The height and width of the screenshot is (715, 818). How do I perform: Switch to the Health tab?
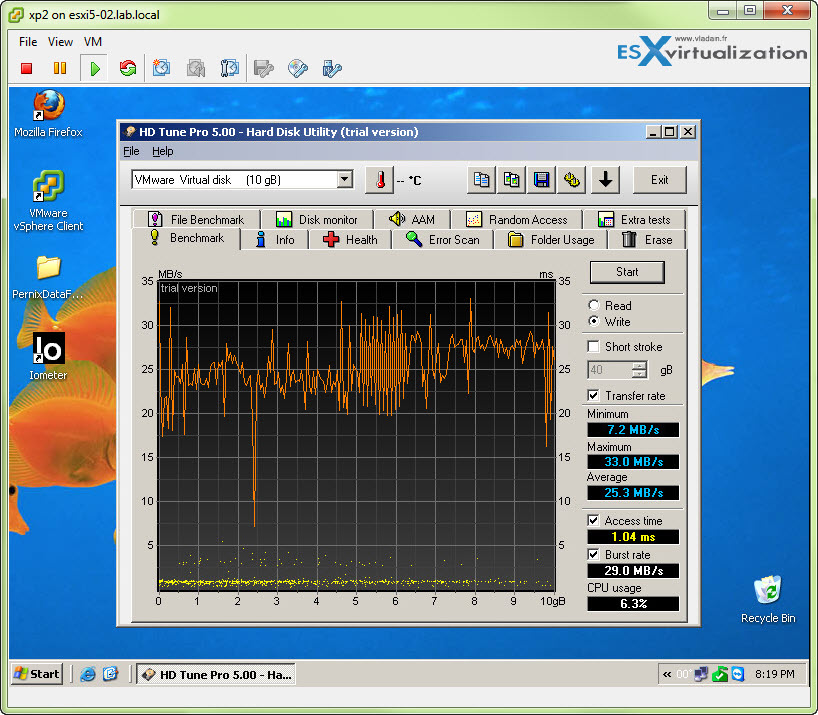(350, 240)
